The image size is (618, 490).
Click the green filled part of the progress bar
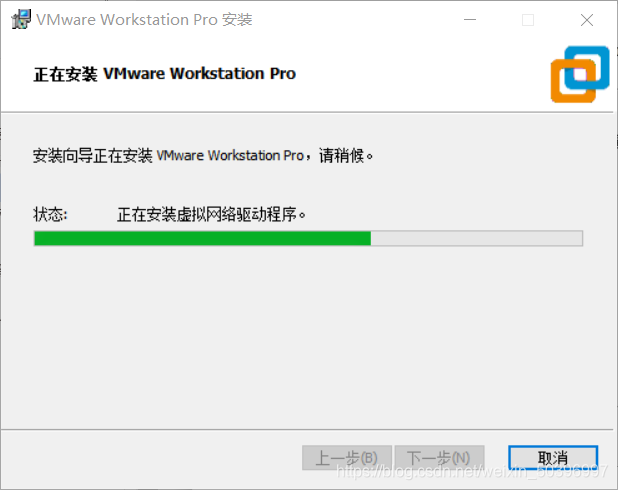(x=203, y=238)
